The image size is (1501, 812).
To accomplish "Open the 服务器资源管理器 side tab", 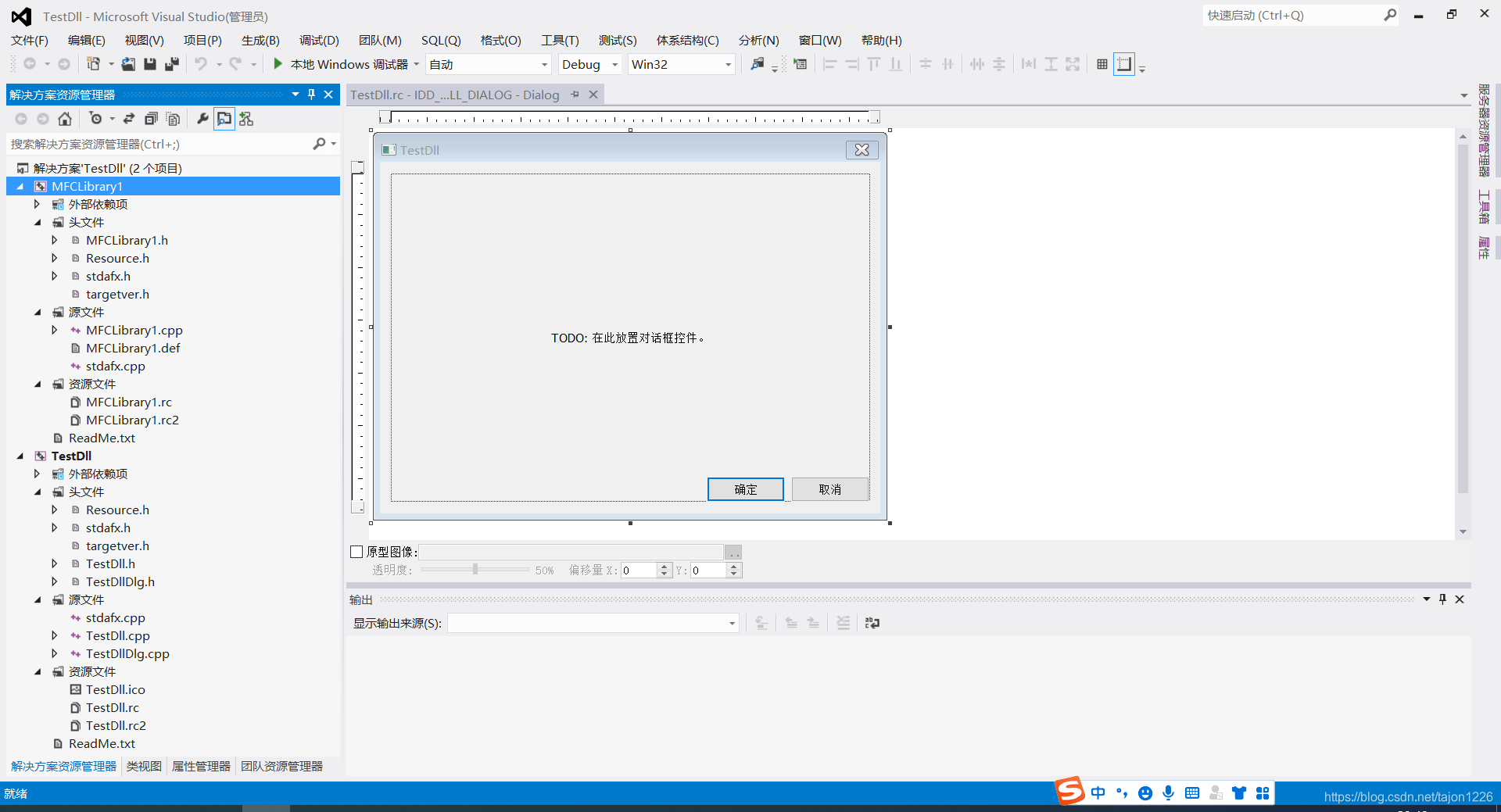I will 1483,131.
